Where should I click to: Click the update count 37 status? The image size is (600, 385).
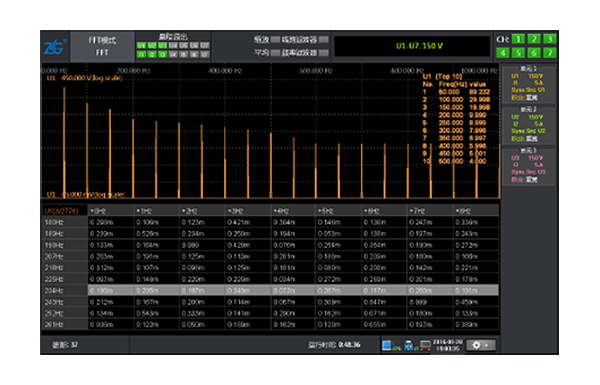point(65,345)
